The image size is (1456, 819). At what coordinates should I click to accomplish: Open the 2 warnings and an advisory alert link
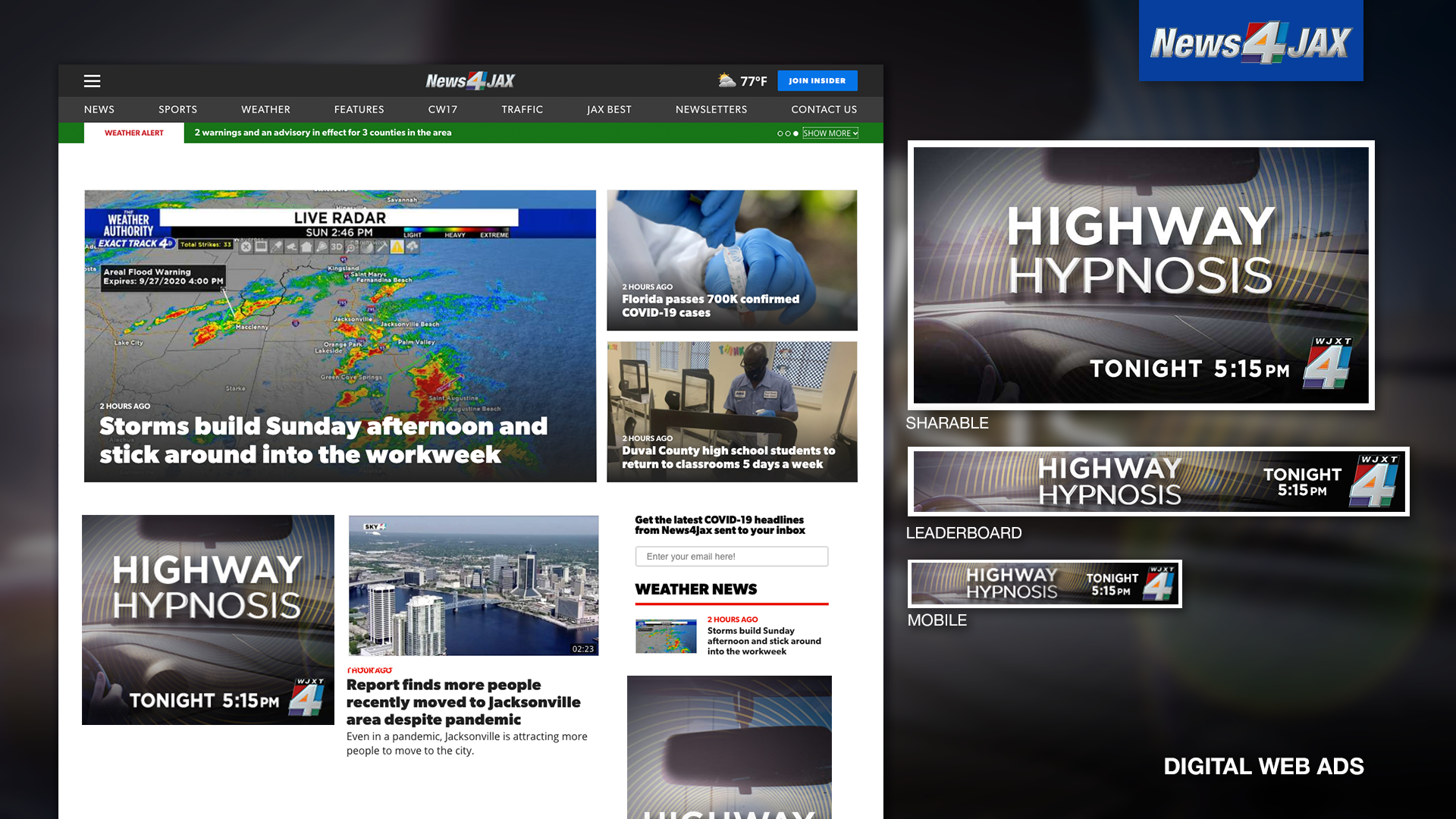pyautogui.click(x=323, y=133)
